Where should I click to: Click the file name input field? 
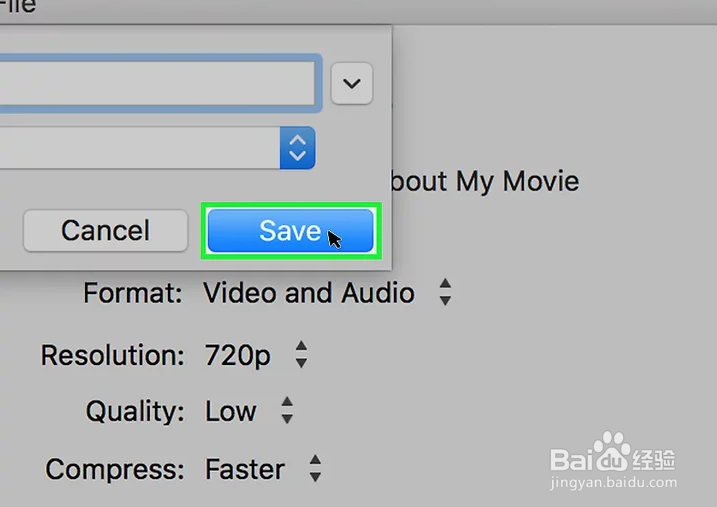point(157,83)
